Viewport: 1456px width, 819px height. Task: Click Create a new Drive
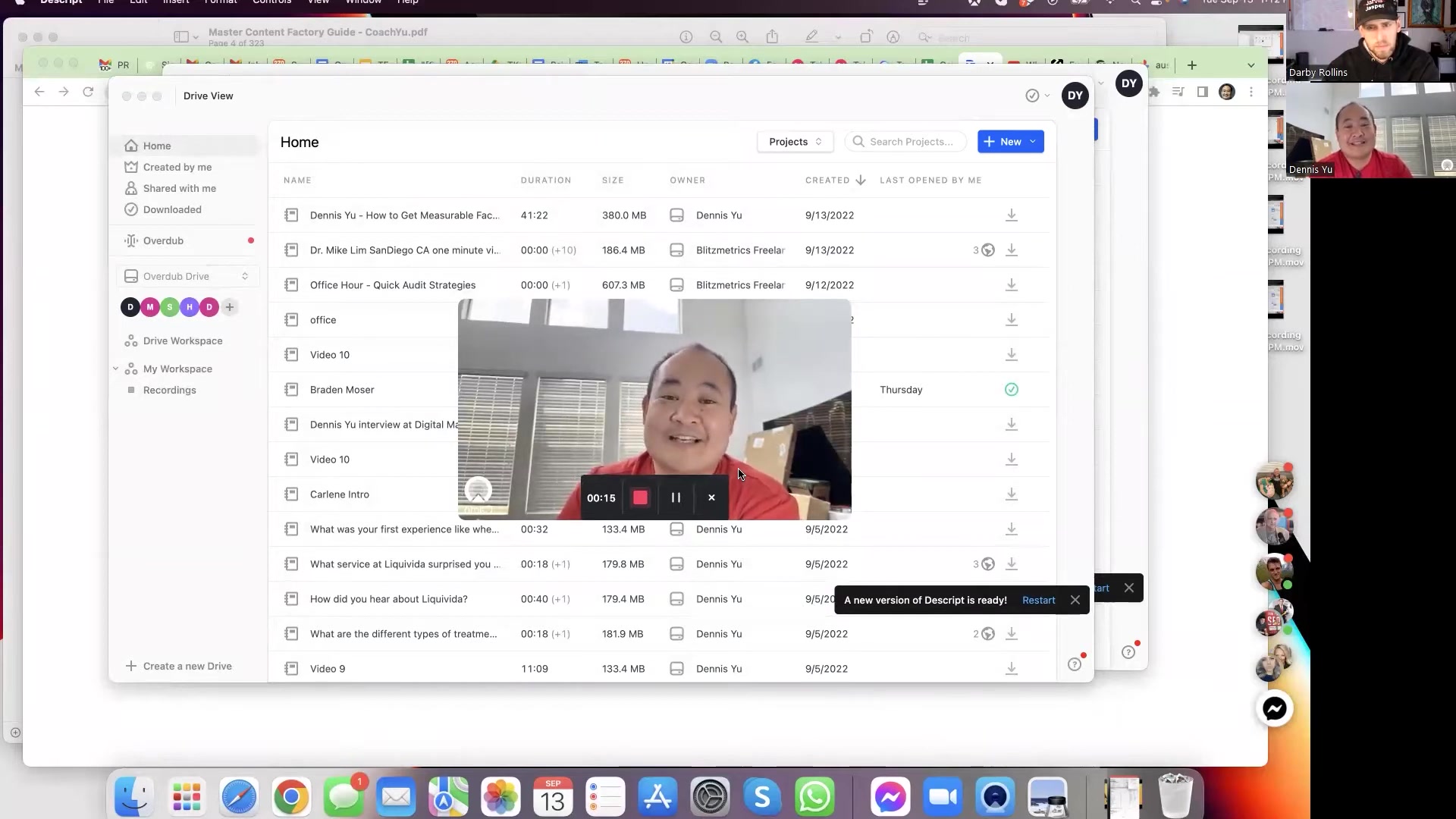179,666
